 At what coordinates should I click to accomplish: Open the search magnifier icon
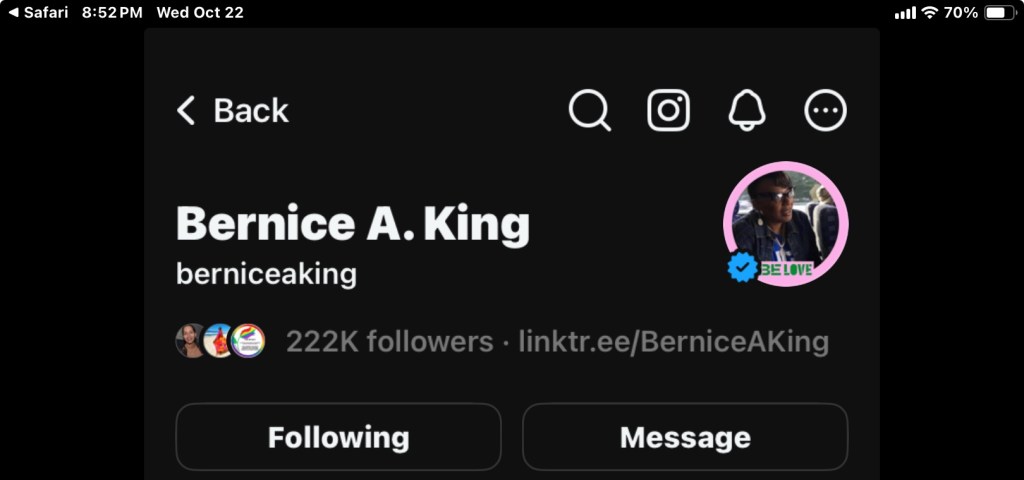coord(590,110)
